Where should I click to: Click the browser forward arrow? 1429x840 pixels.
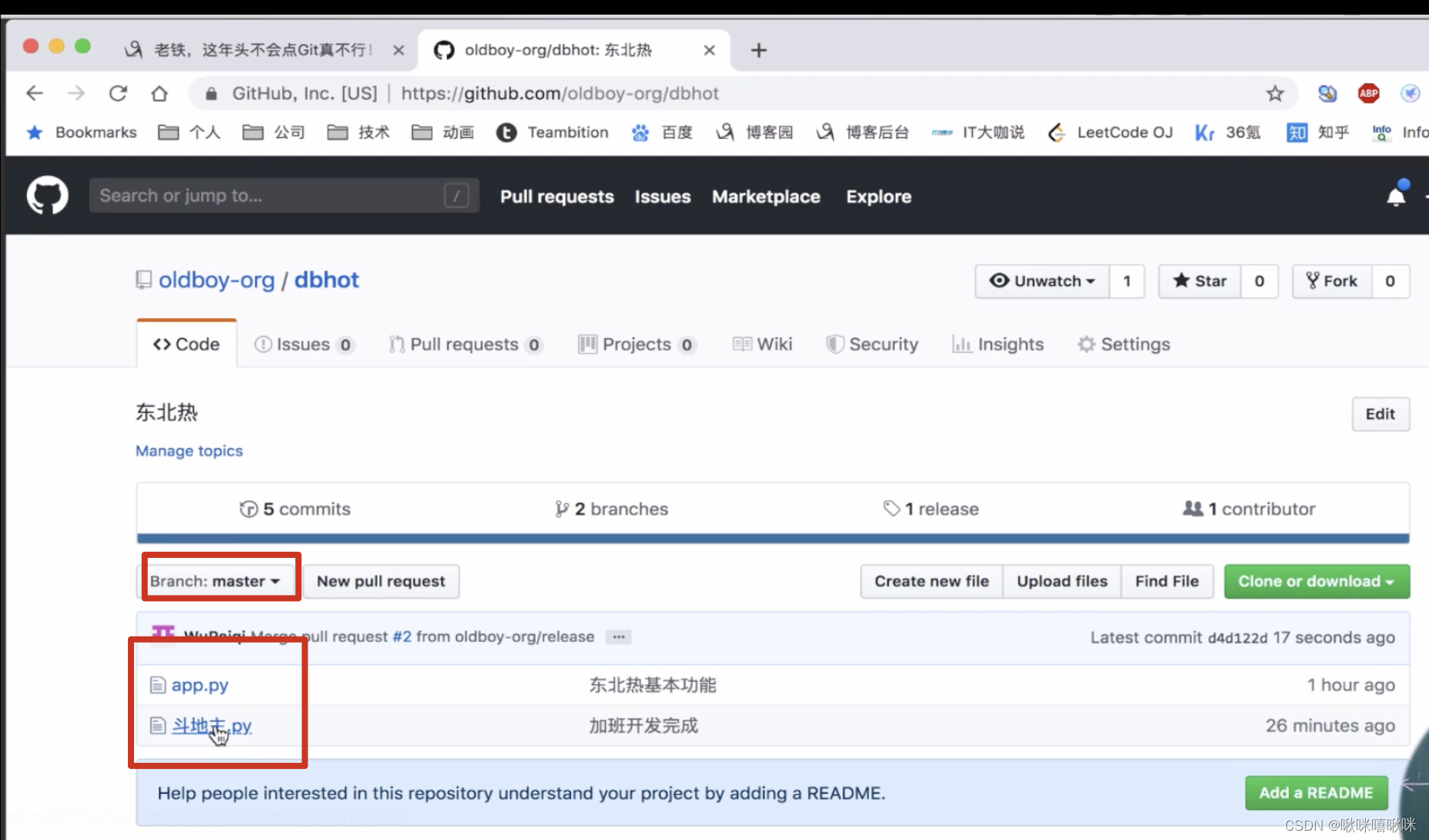point(76,93)
